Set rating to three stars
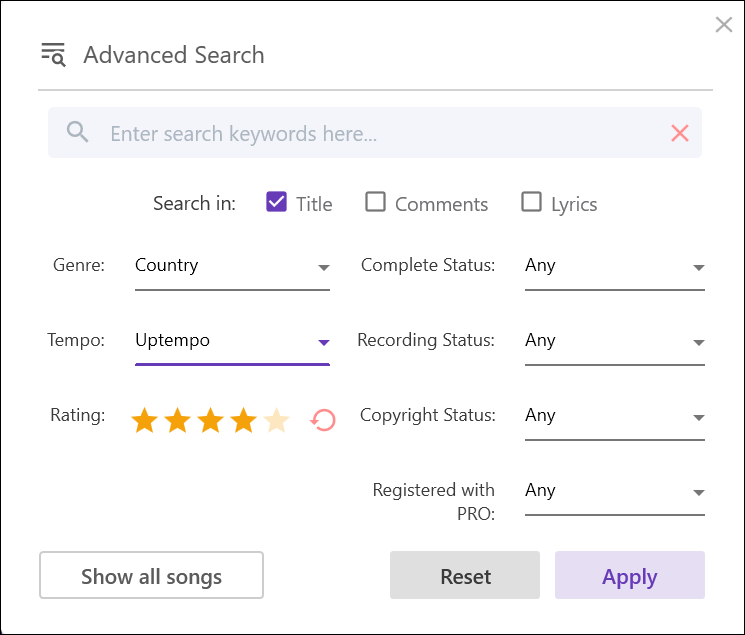The image size is (745, 635). [x=211, y=421]
